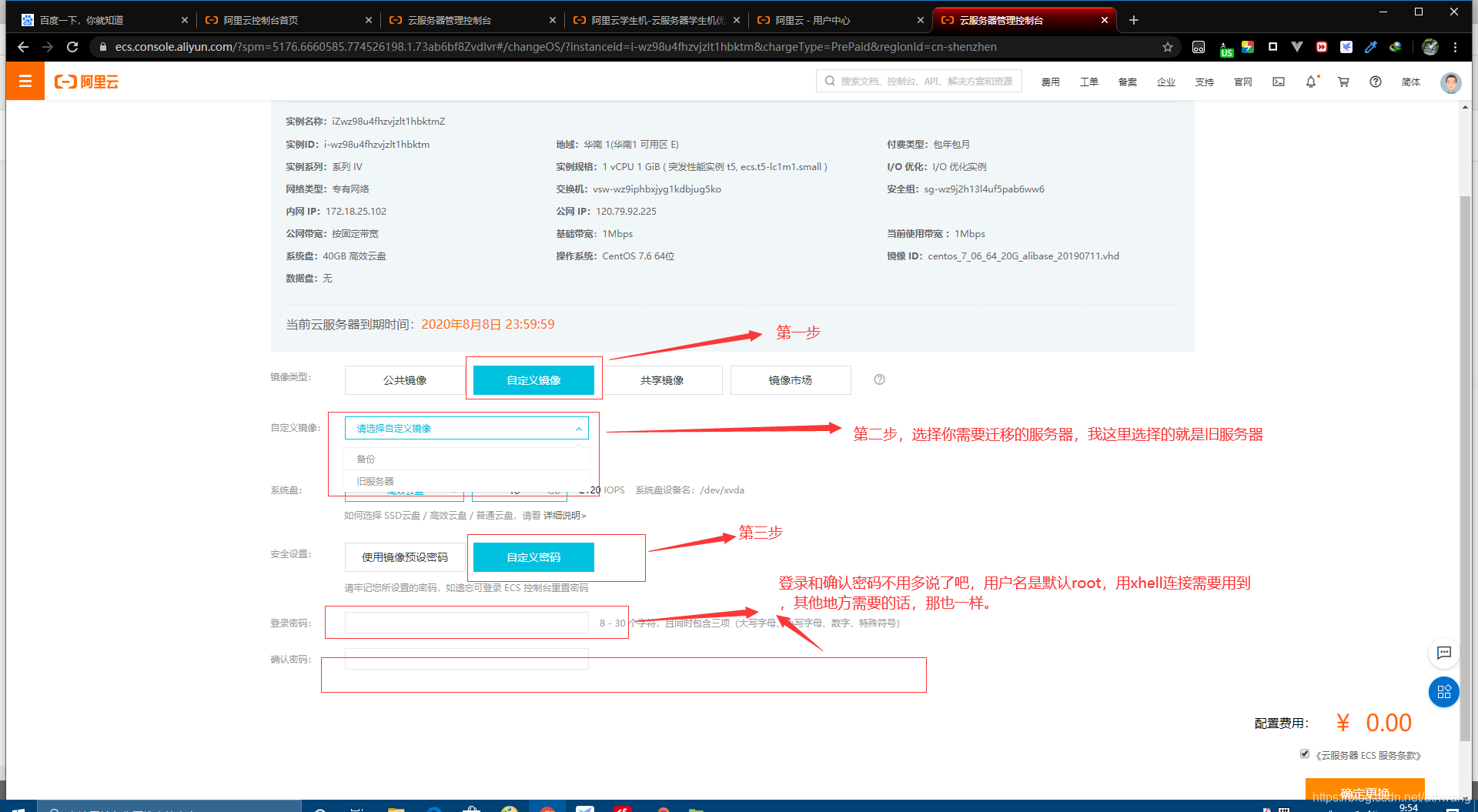Open the notifications bell
Image resolution: width=1478 pixels, height=812 pixels.
(x=1311, y=82)
